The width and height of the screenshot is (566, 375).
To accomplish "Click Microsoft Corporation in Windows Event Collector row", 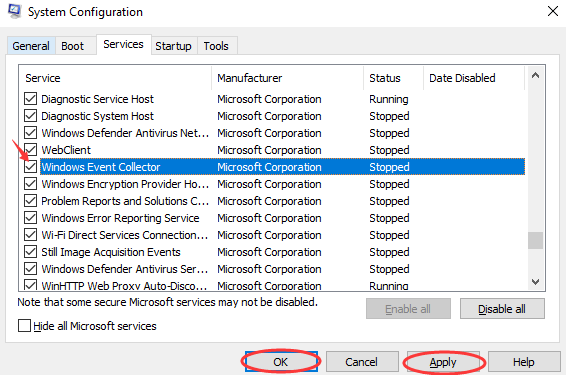I will pos(269,167).
